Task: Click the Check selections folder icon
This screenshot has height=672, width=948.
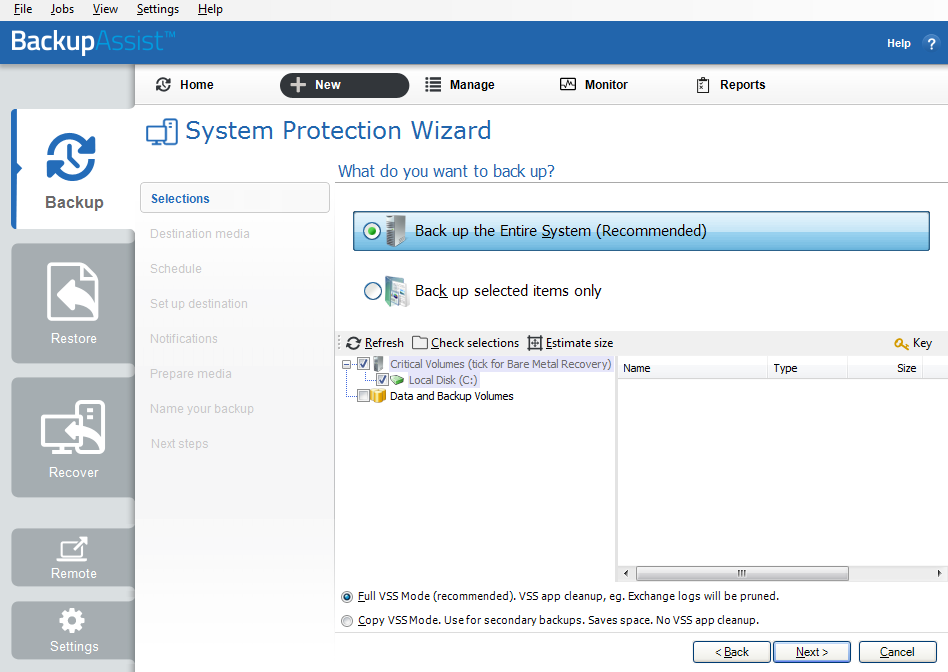Action: click(420, 343)
